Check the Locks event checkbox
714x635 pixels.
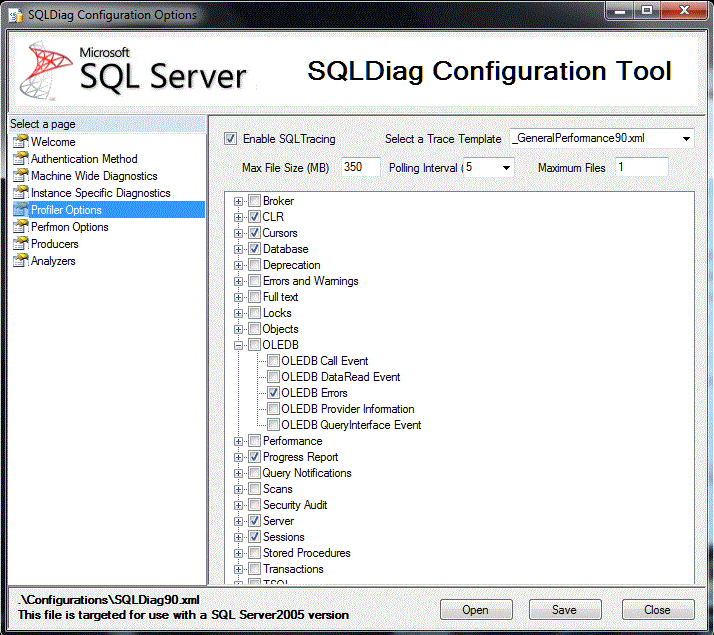pos(255,313)
